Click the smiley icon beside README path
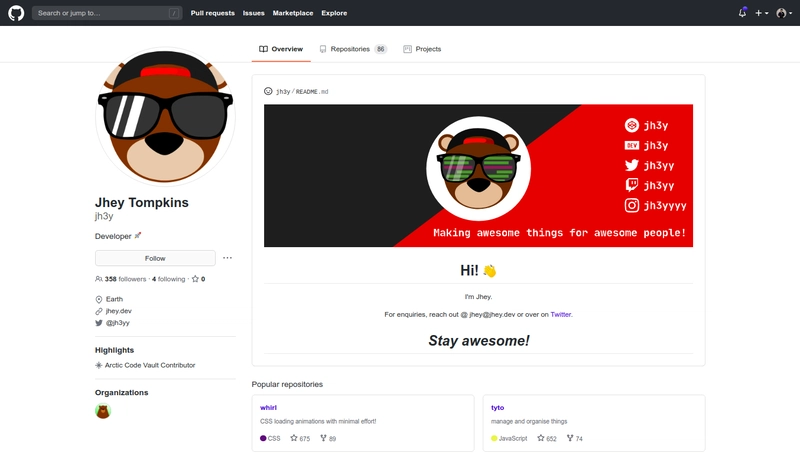This screenshot has width=800, height=453. pos(268,91)
